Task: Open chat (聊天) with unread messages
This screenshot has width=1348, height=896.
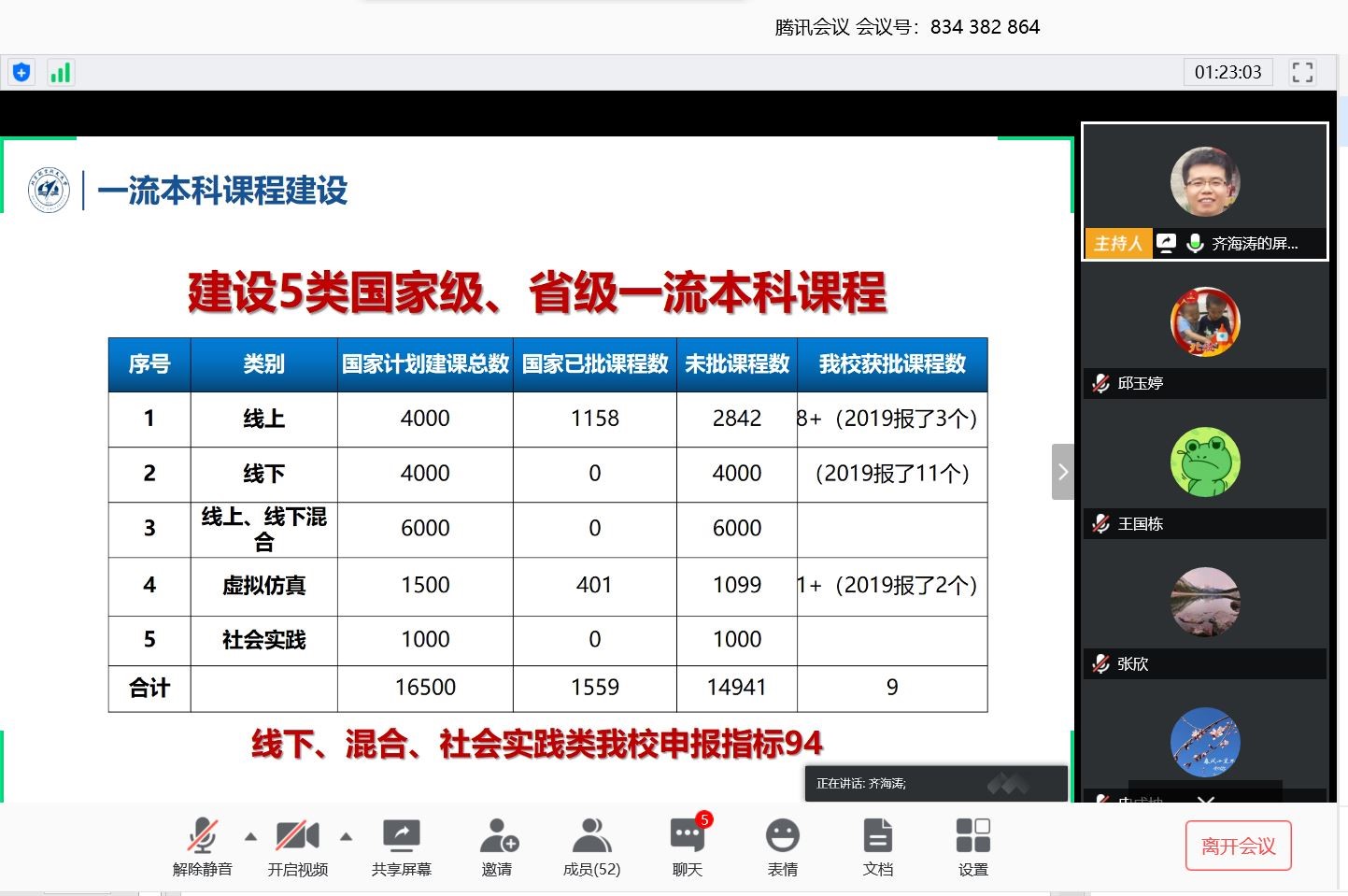Action: (688, 846)
